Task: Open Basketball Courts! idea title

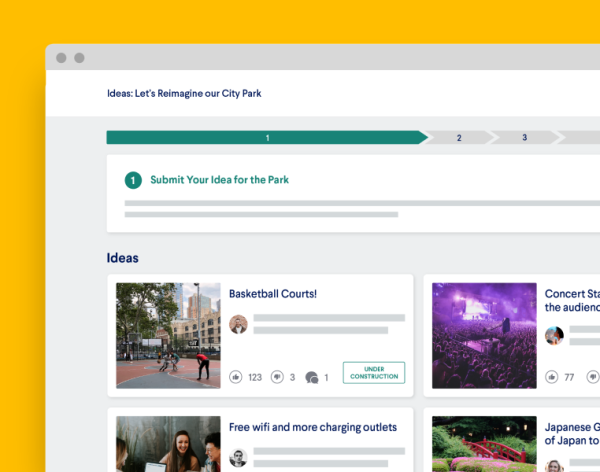Action: 273,294
